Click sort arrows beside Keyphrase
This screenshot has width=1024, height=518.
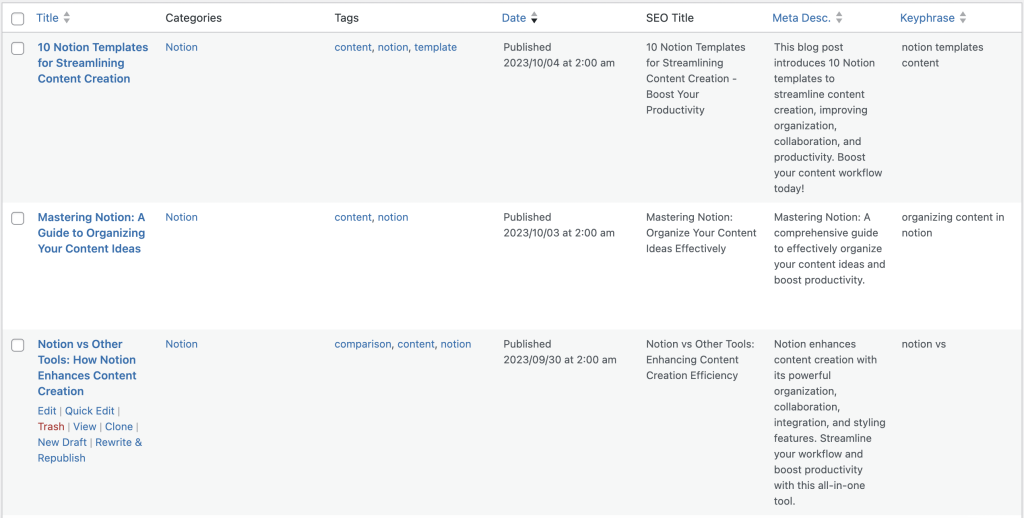(x=963, y=18)
